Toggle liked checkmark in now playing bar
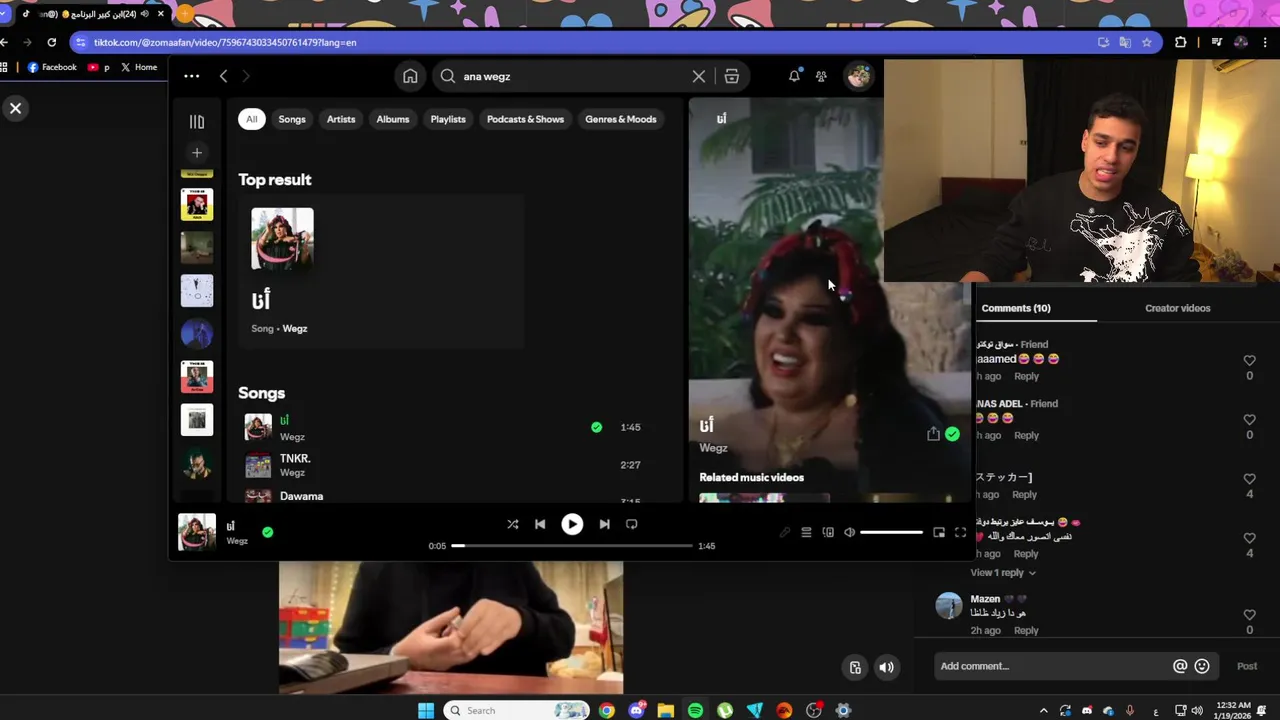This screenshot has width=1280, height=720. 267,532
